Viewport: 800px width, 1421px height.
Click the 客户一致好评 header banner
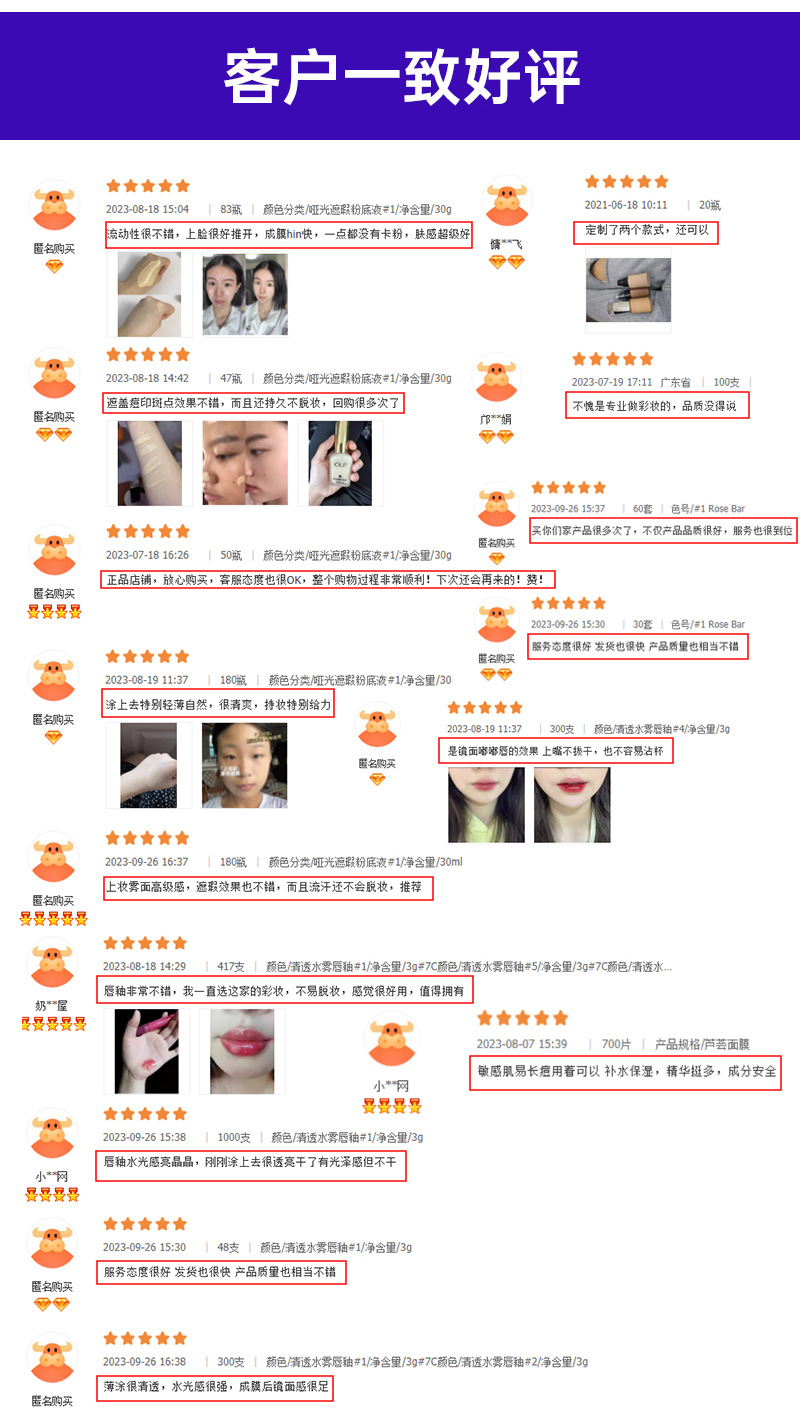coord(400,76)
